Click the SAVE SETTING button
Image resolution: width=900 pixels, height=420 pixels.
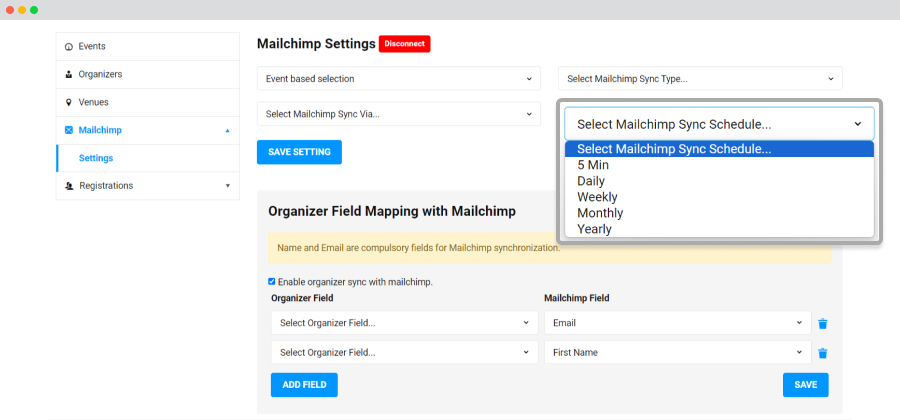point(299,152)
